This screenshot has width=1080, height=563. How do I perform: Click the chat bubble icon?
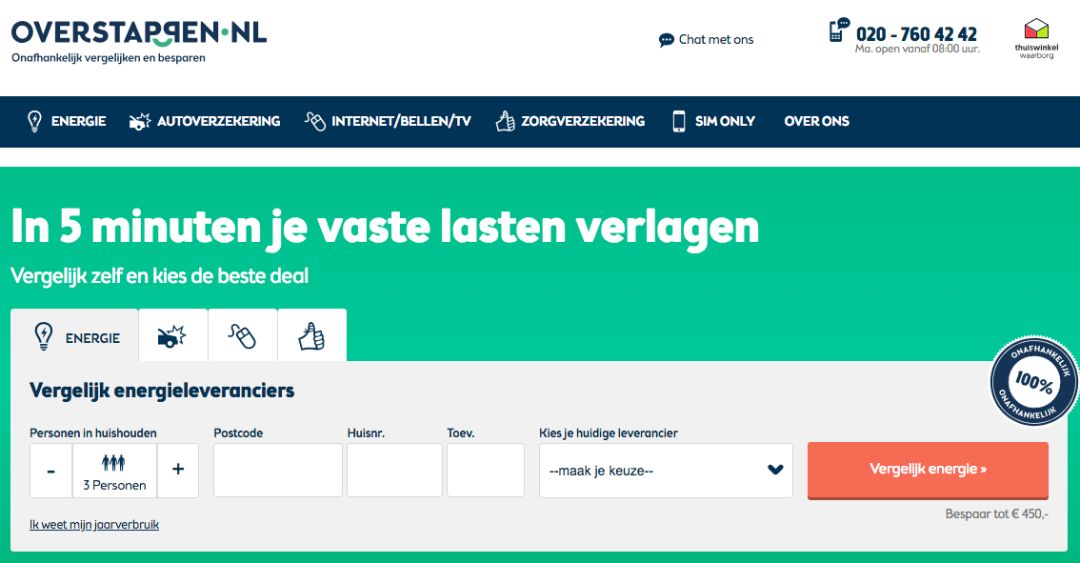coord(666,40)
